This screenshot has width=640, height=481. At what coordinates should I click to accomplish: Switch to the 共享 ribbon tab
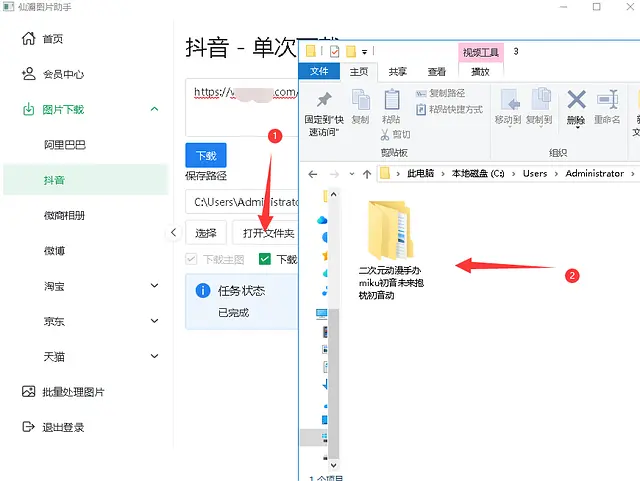pos(398,71)
